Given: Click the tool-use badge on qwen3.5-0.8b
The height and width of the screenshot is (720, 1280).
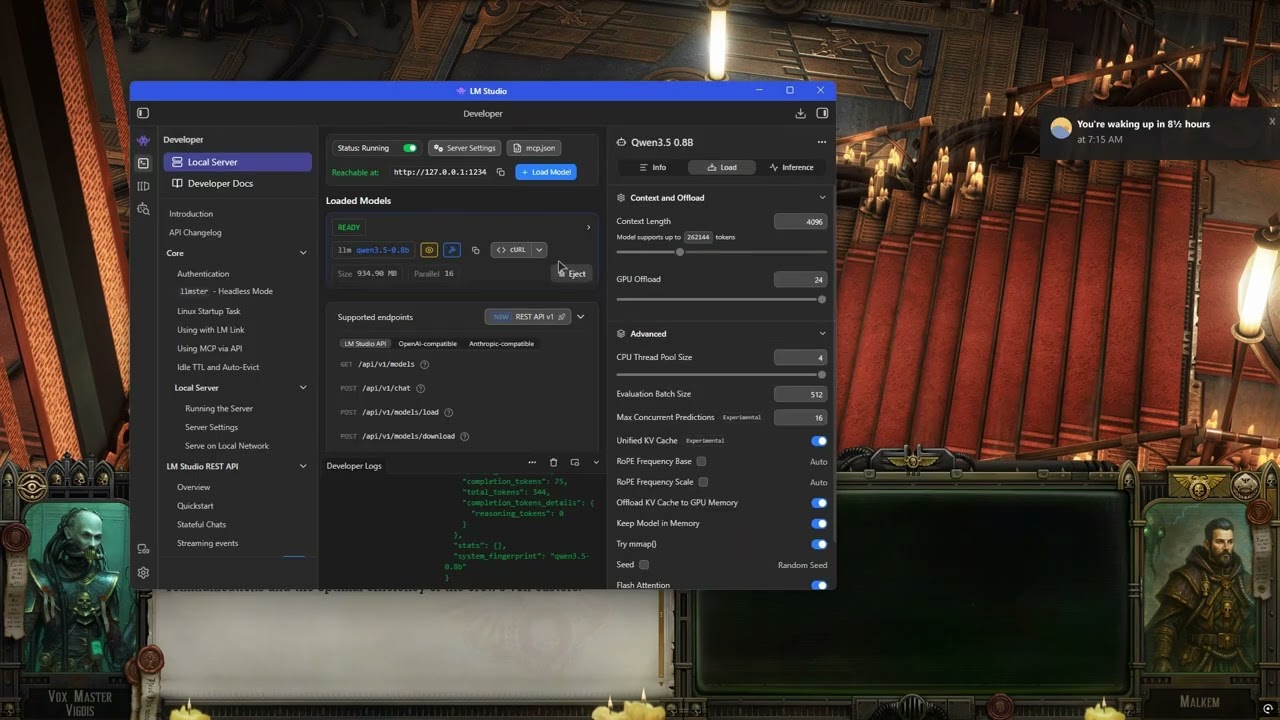Looking at the screenshot, I should point(452,250).
